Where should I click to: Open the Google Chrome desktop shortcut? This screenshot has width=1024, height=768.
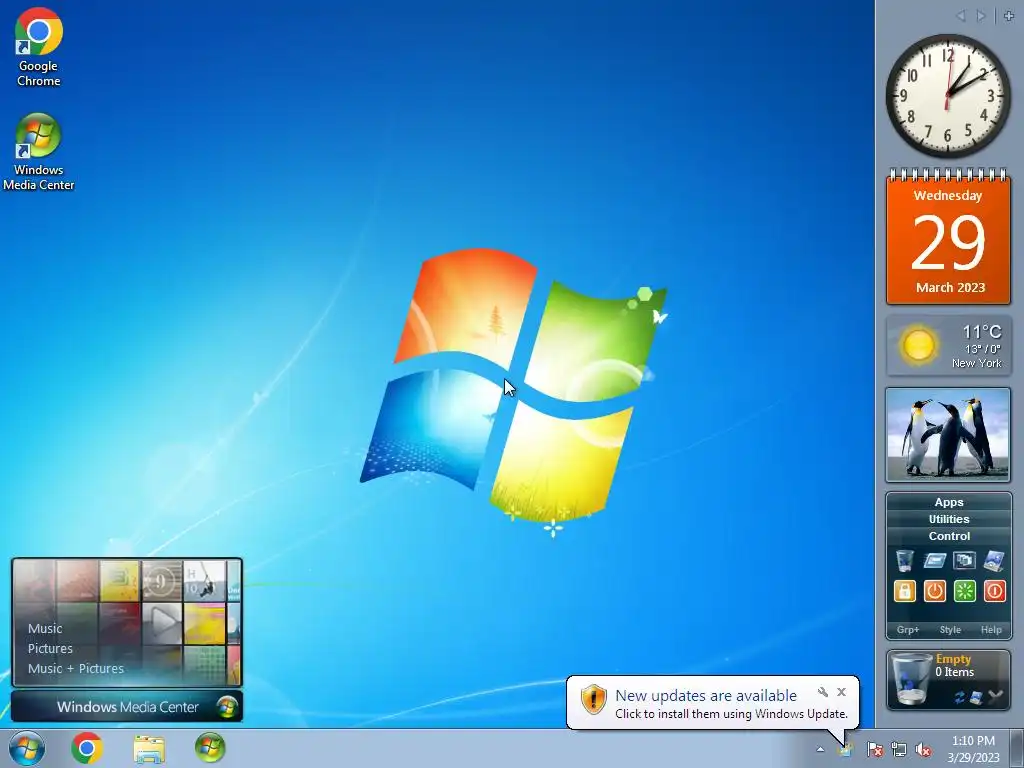[x=39, y=48]
